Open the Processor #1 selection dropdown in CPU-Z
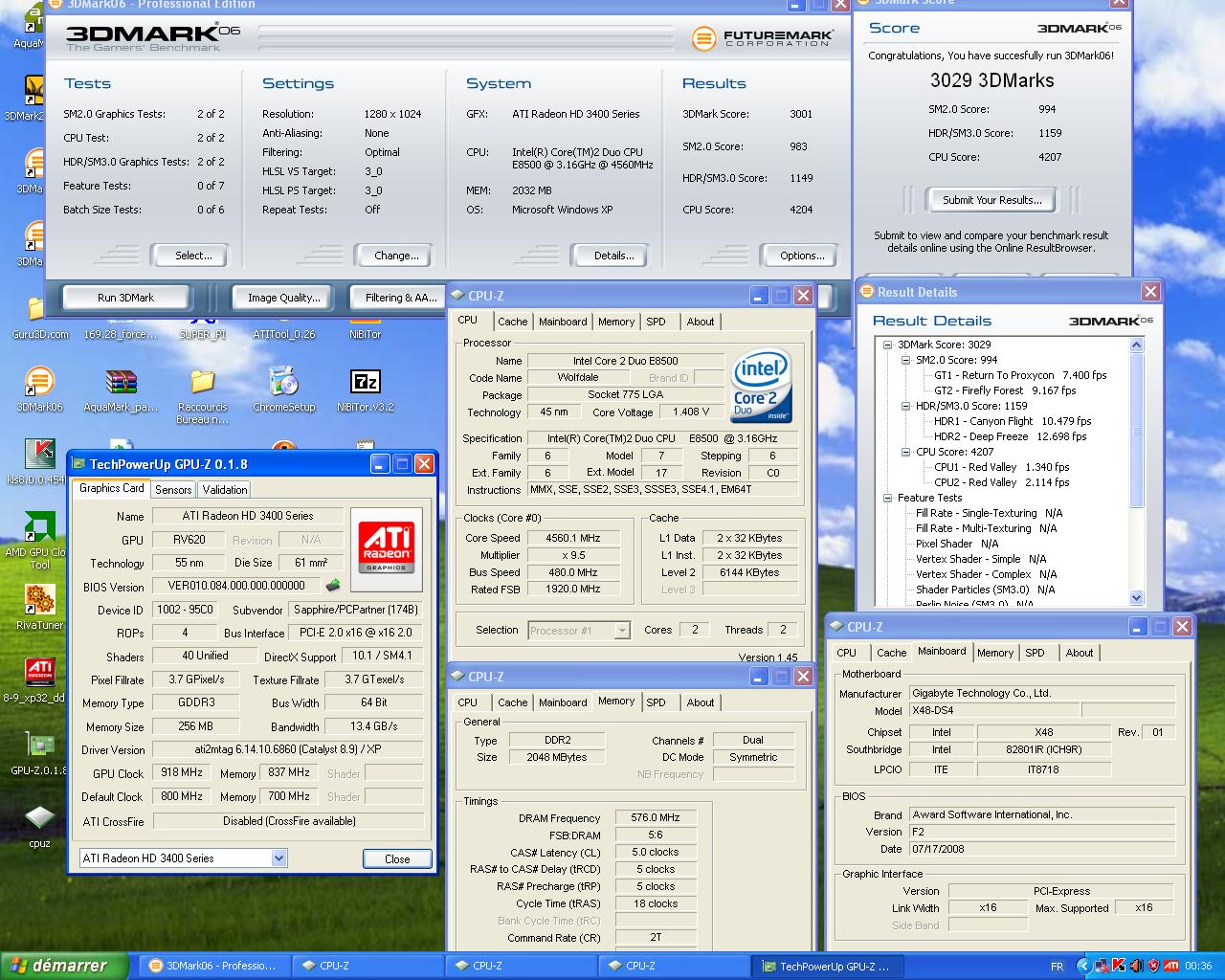The width and height of the screenshot is (1225, 980). [622, 631]
